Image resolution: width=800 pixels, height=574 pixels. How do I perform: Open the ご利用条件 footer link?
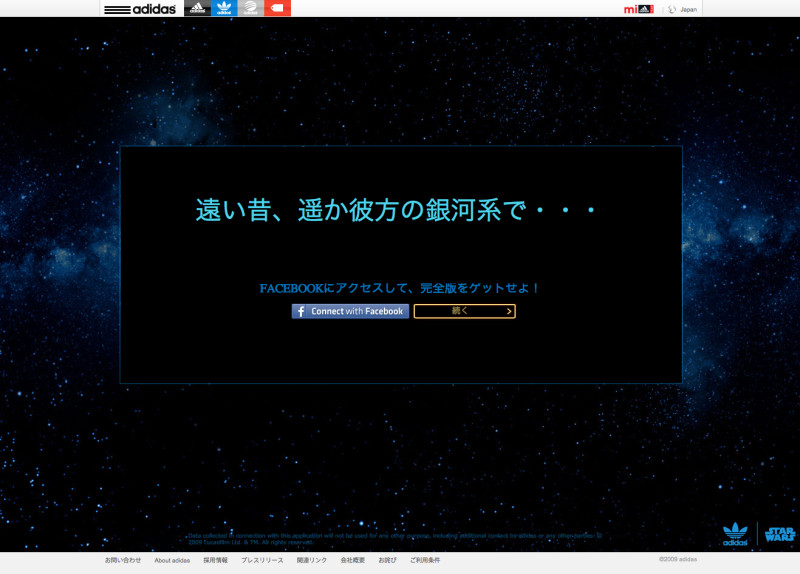(x=424, y=560)
